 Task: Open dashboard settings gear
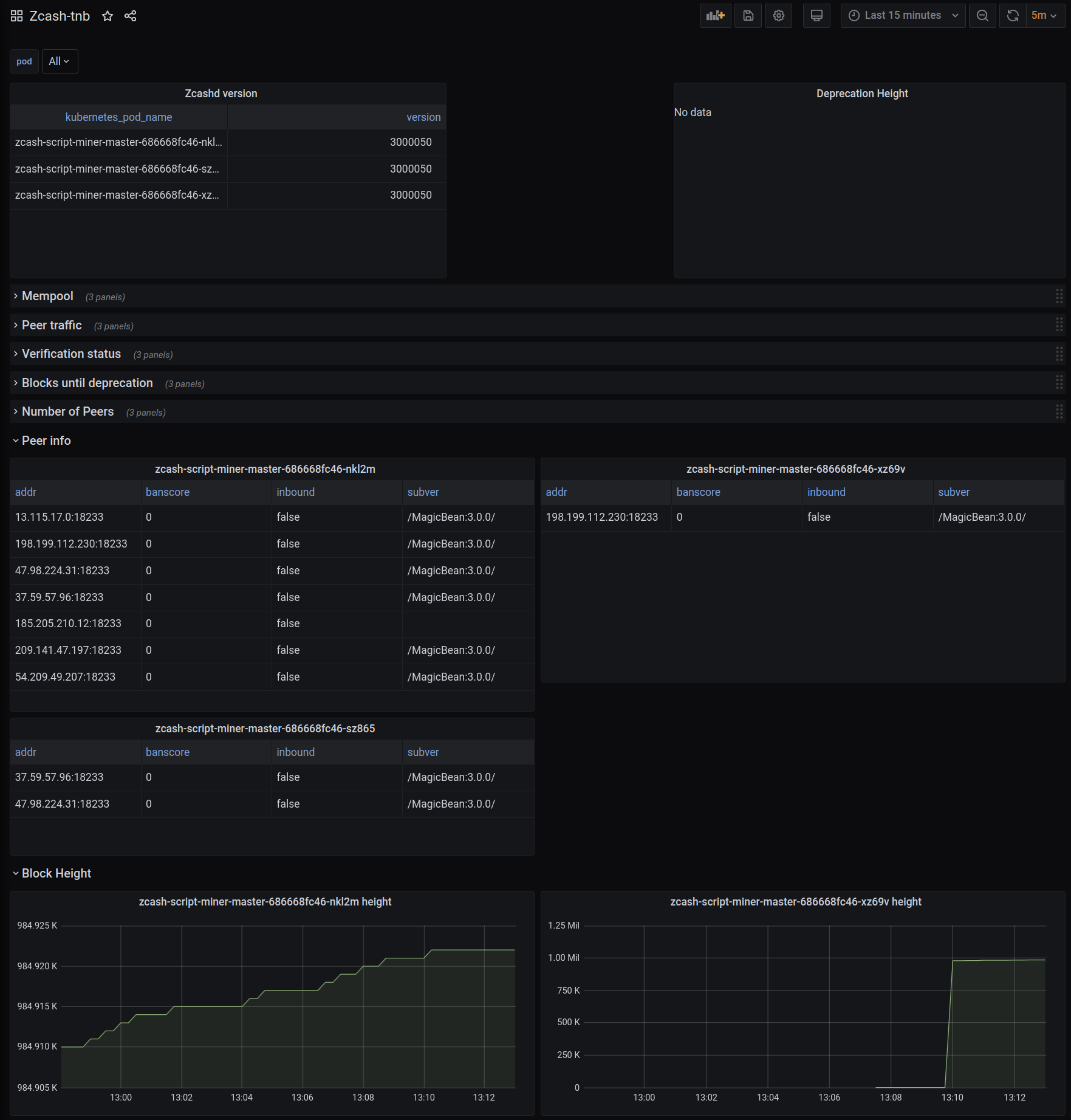[x=778, y=16]
